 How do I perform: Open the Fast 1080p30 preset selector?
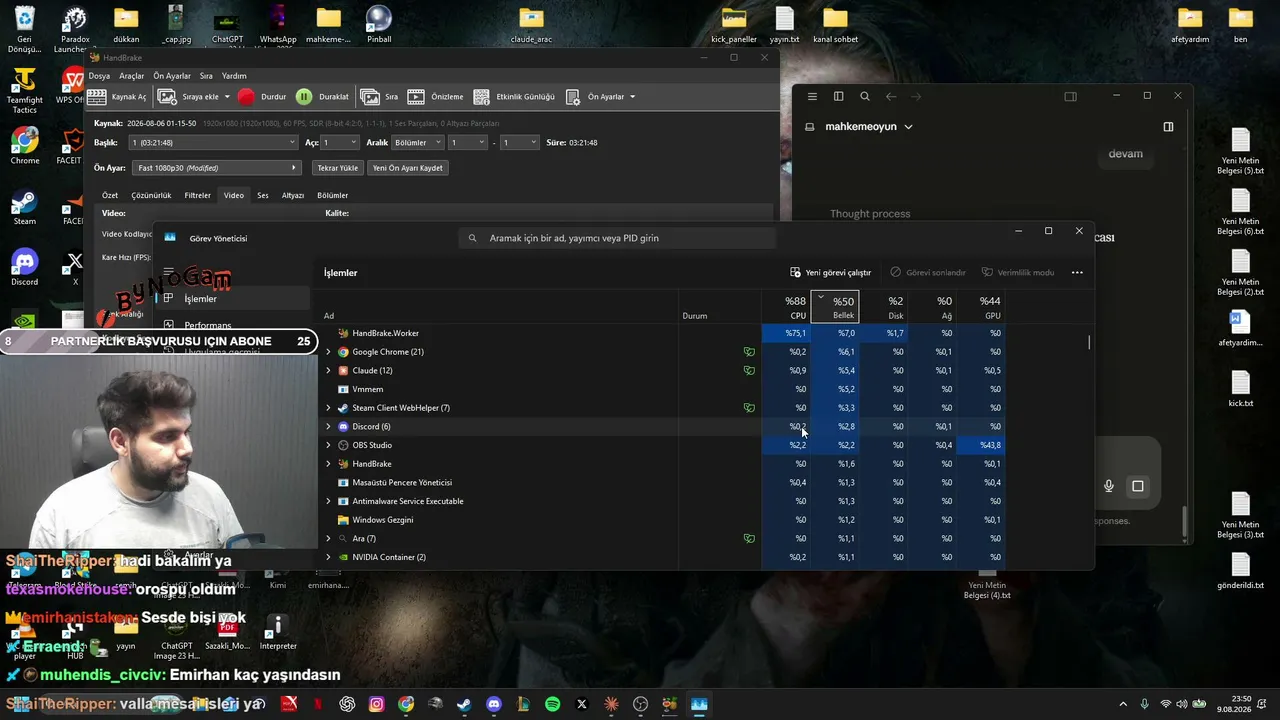[x=216, y=168]
